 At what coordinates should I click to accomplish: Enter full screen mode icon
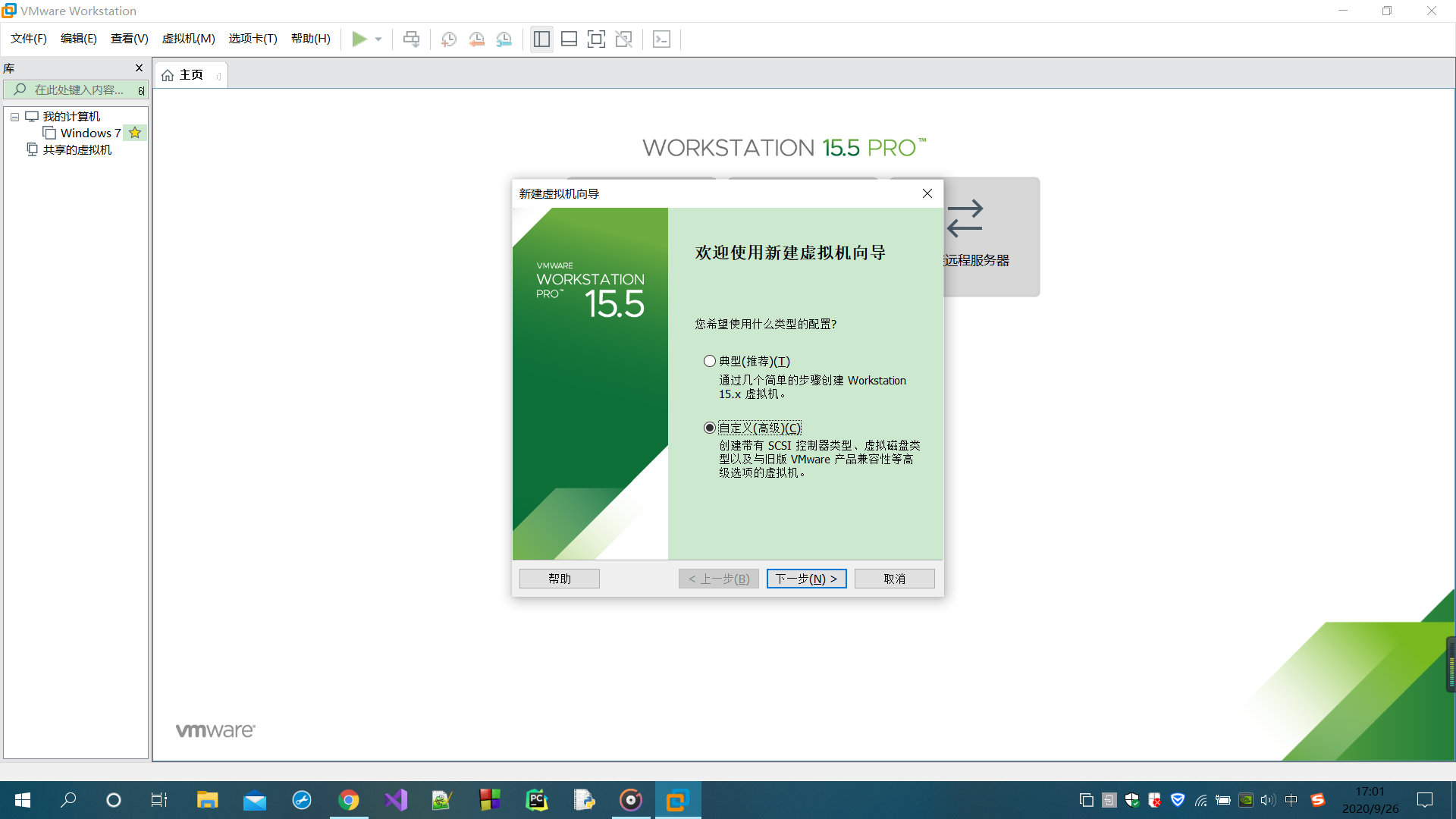pos(596,39)
